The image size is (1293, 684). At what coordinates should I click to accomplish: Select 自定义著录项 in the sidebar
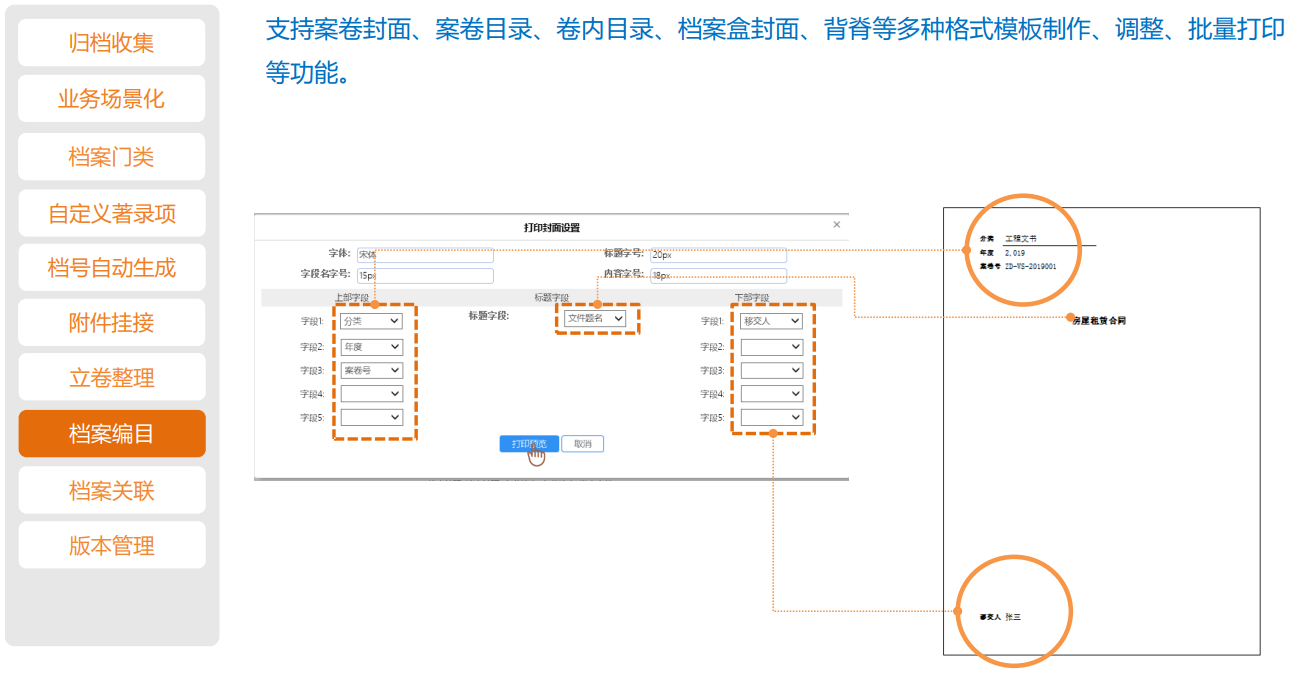112,214
